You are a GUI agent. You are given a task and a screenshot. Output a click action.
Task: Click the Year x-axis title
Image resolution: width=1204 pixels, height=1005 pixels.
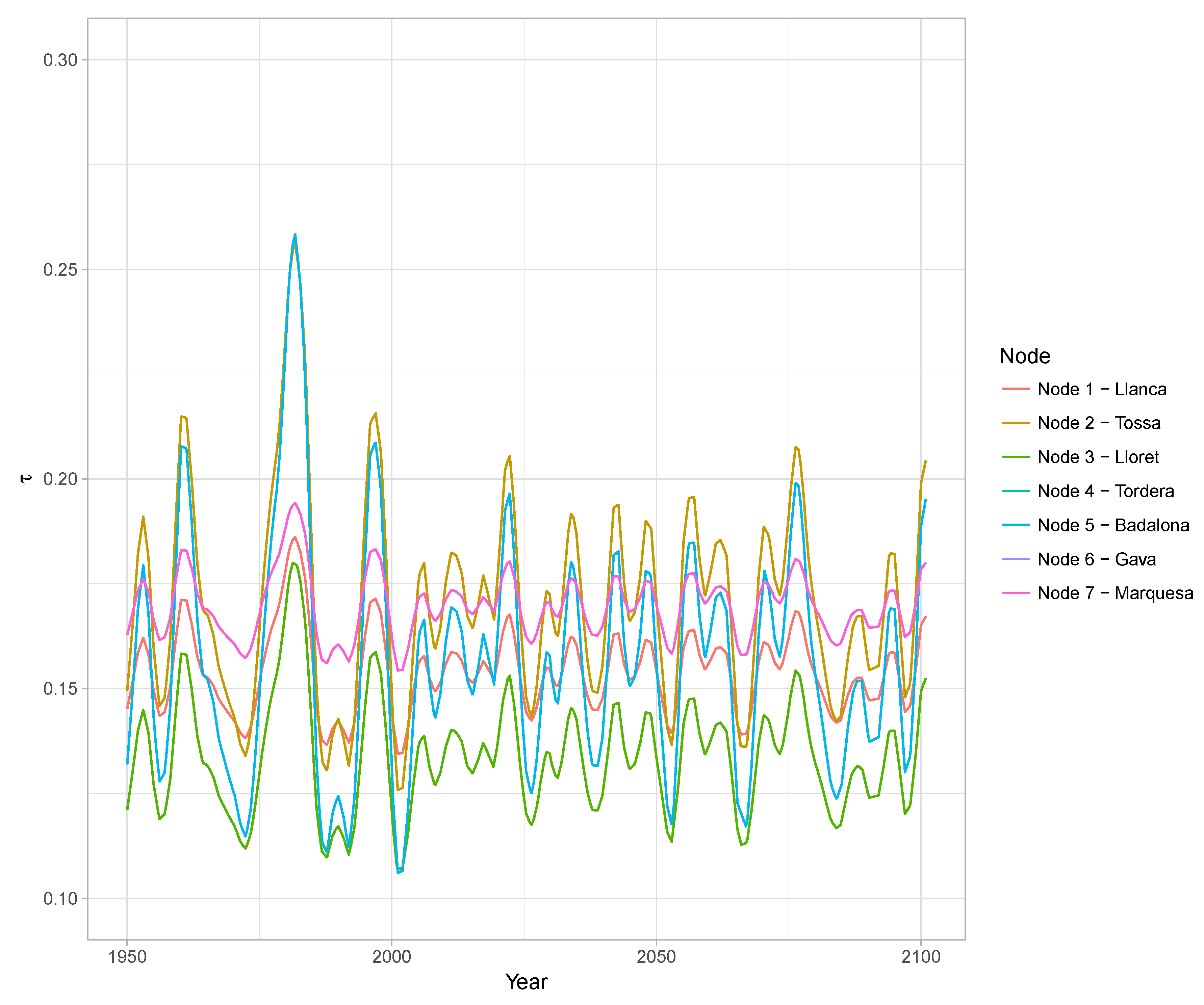(x=526, y=981)
